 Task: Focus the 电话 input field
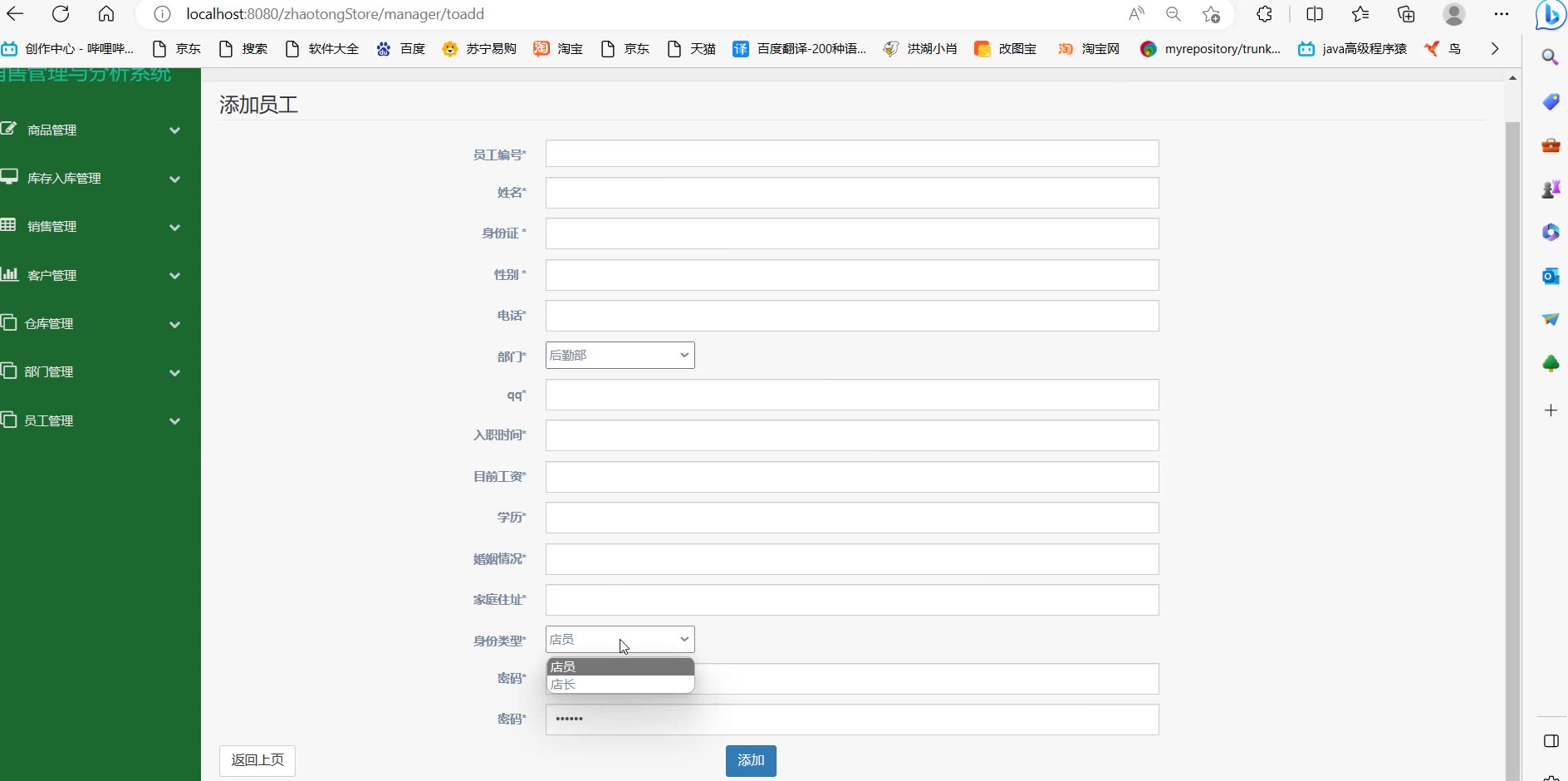tap(852, 316)
